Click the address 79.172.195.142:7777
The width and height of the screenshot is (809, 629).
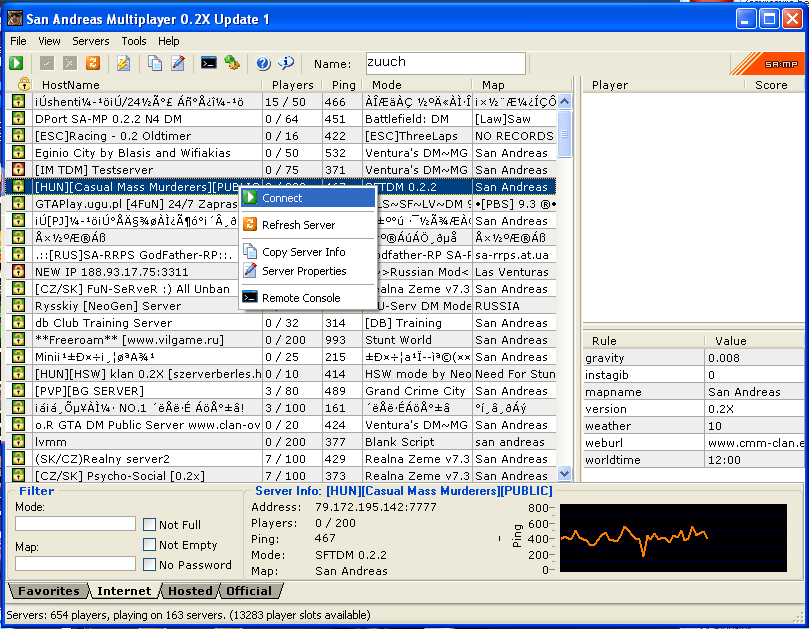click(376, 507)
